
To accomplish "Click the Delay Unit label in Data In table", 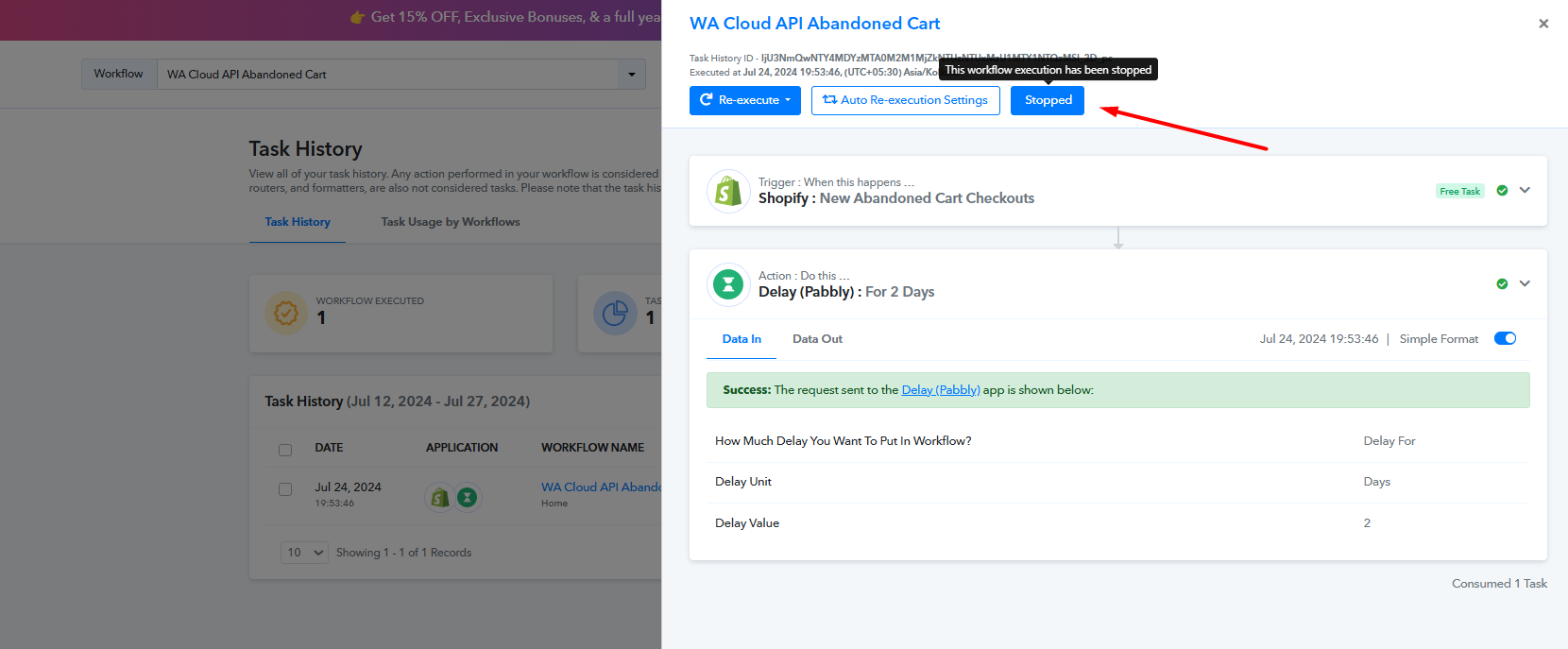I will (x=743, y=482).
